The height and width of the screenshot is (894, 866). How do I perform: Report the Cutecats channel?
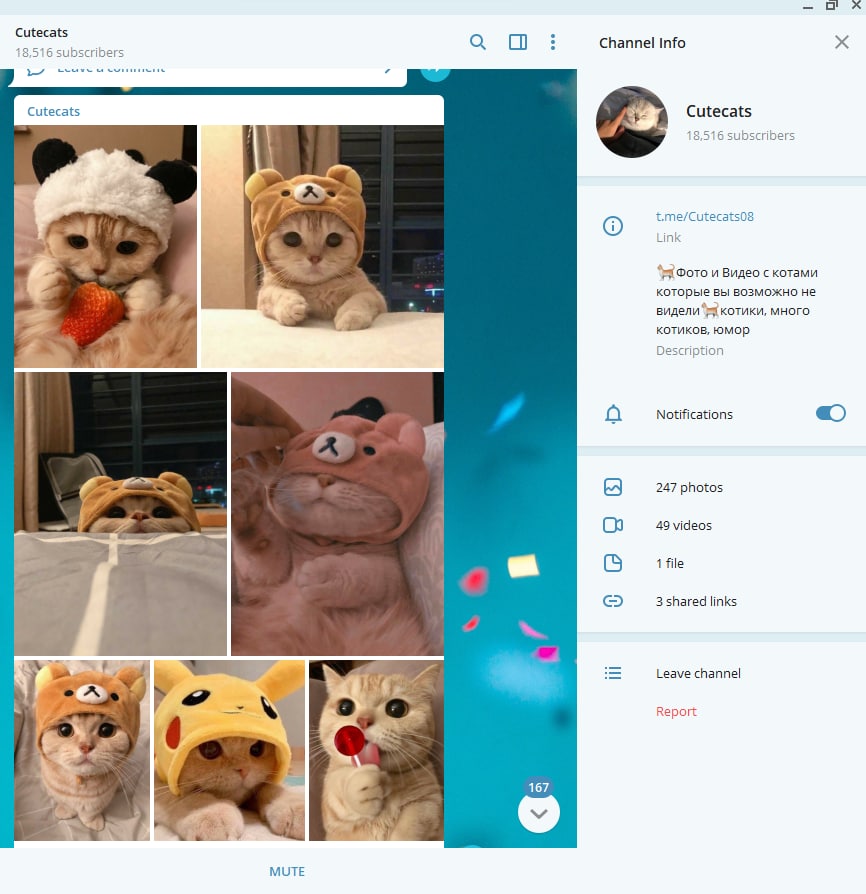tap(676, 712)
